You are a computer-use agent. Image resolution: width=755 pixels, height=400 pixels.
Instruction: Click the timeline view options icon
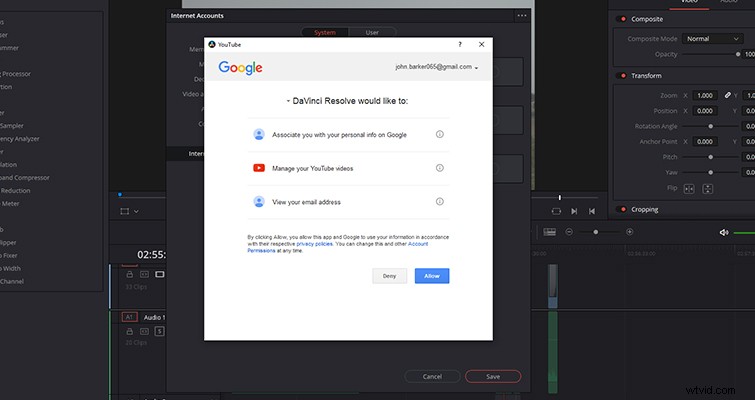coord(549,232)
